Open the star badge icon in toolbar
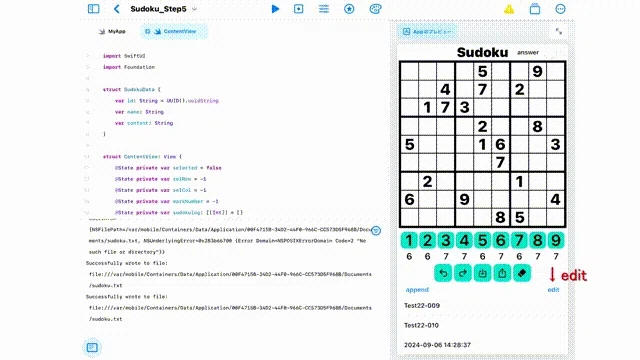The width and height of the screenshot is (640, 360). pos(349,9)
